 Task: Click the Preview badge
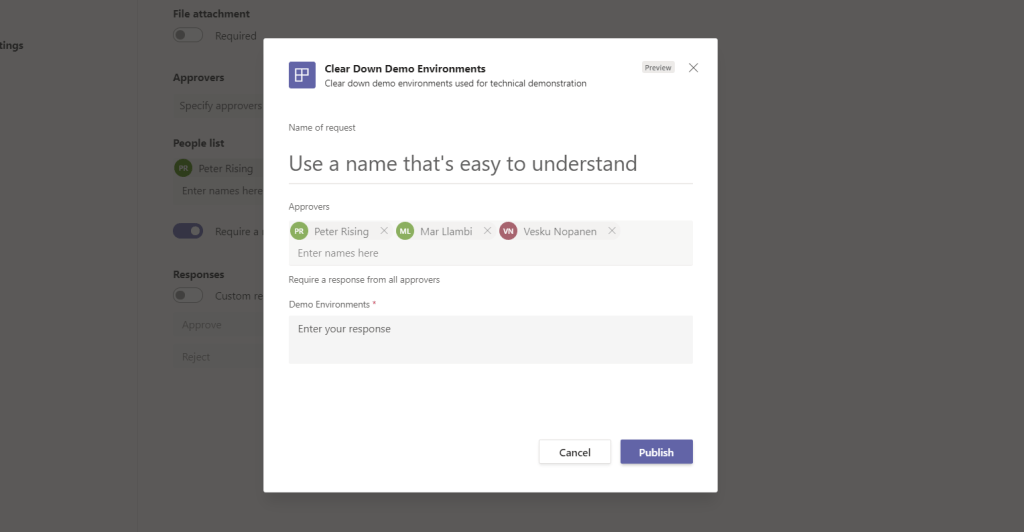(658, 68)
